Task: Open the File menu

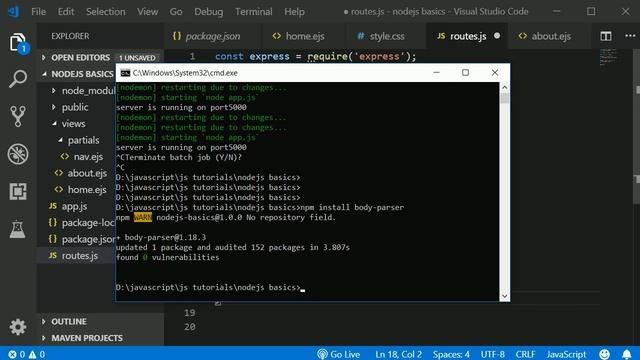Action: point(38,11)
